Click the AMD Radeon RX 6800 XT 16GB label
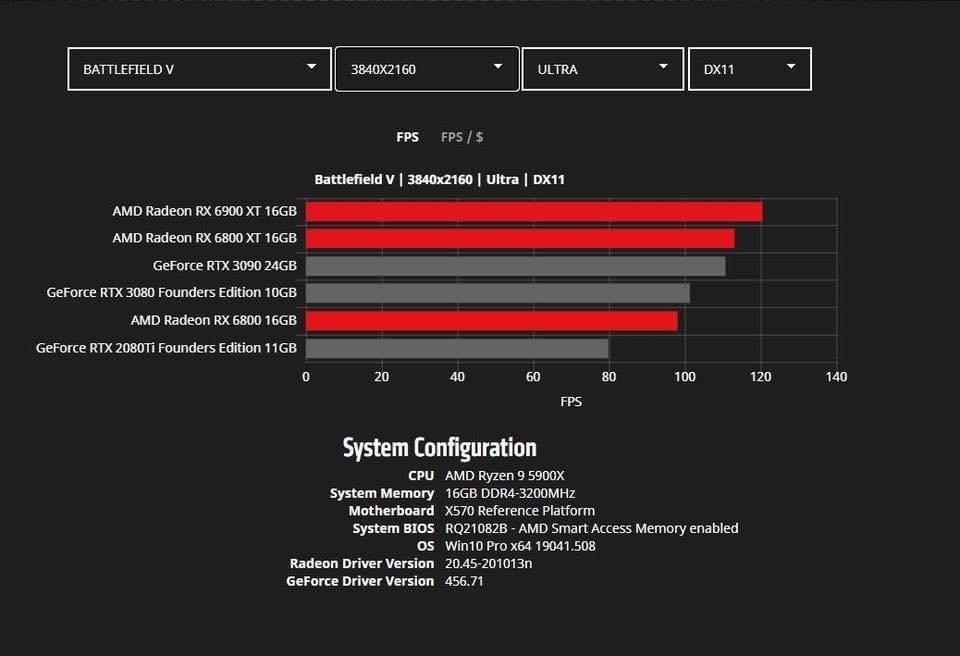The image size is (960, 656). tap(204, 238)
